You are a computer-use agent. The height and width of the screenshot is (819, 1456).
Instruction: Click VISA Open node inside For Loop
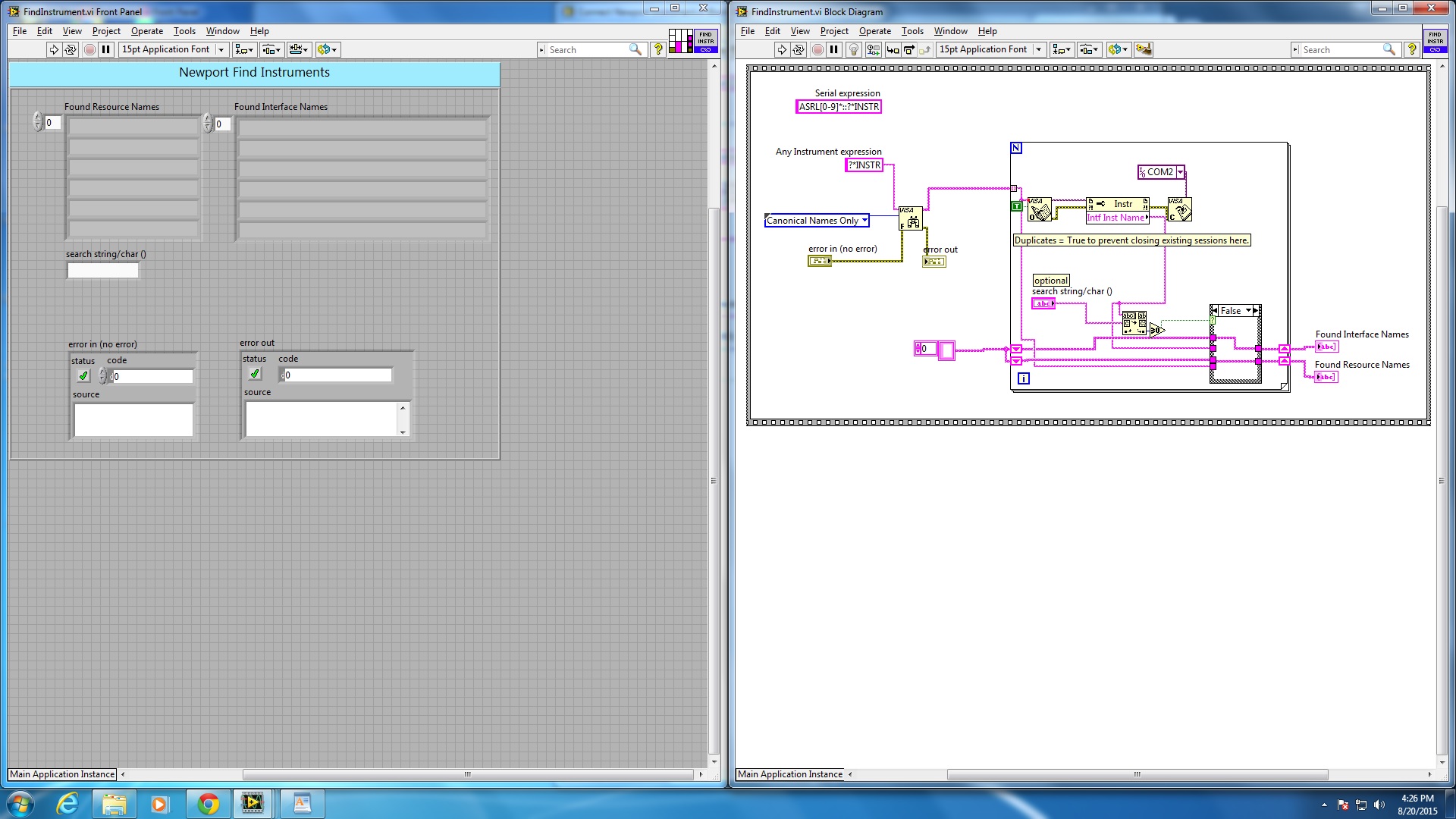click(x=1040, y=209)
